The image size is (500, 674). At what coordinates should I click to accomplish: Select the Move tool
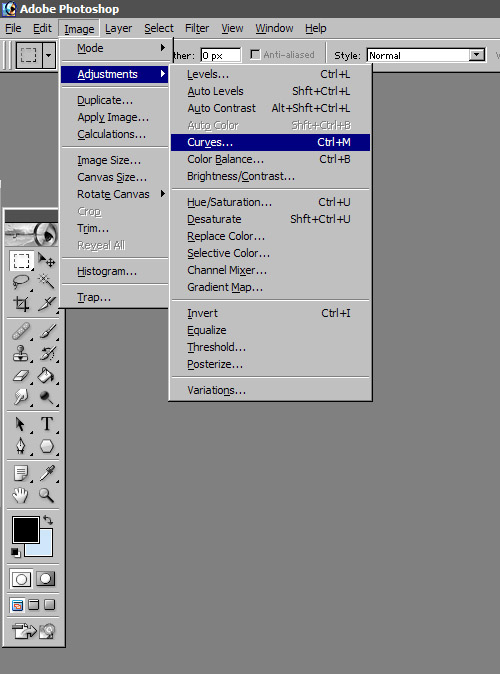tap(46, 260)
